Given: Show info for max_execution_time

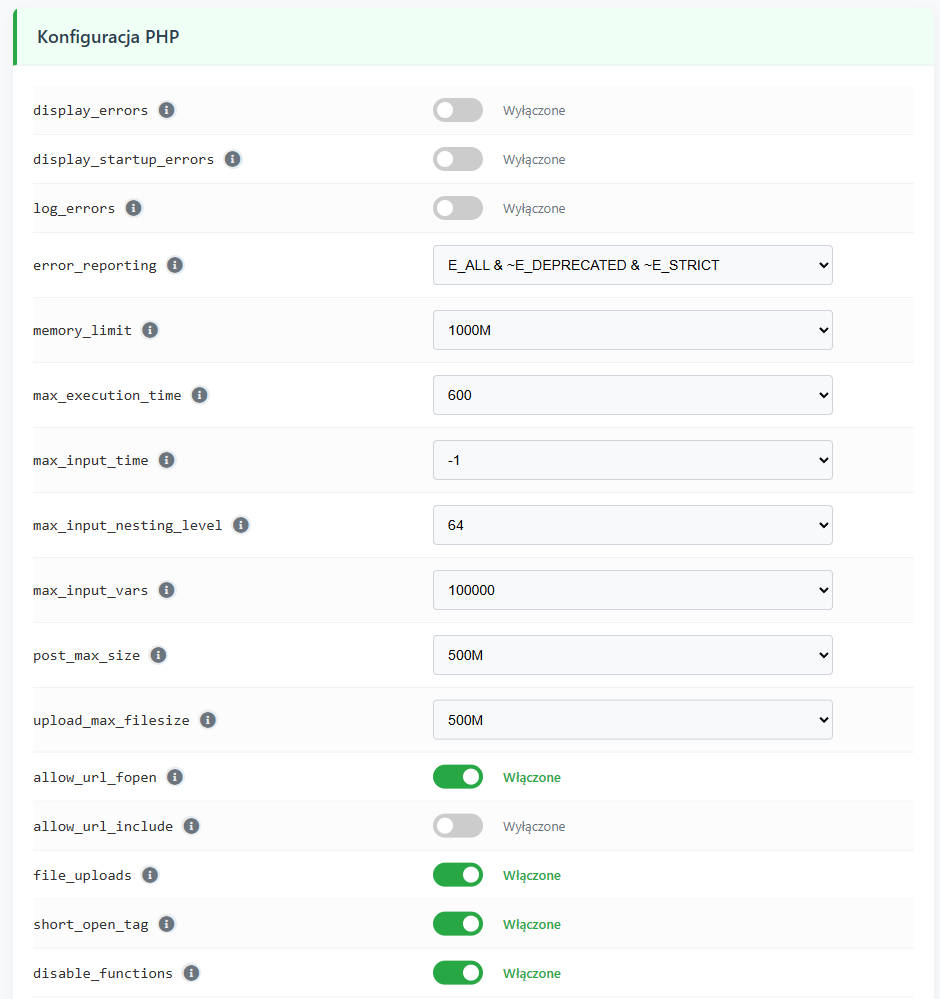Looking at the screenshot, I should point(199,395).
